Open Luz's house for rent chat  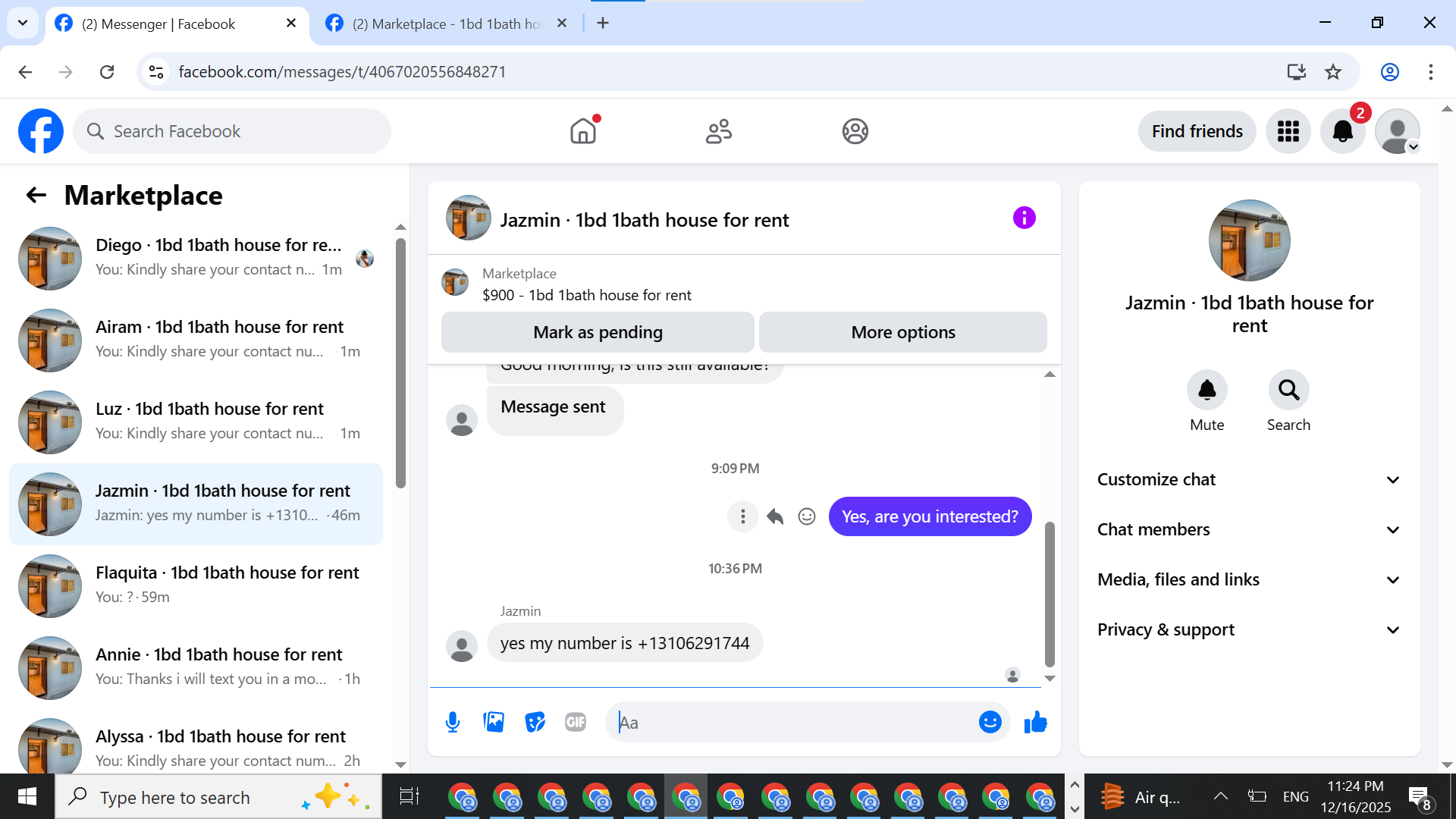196,422
